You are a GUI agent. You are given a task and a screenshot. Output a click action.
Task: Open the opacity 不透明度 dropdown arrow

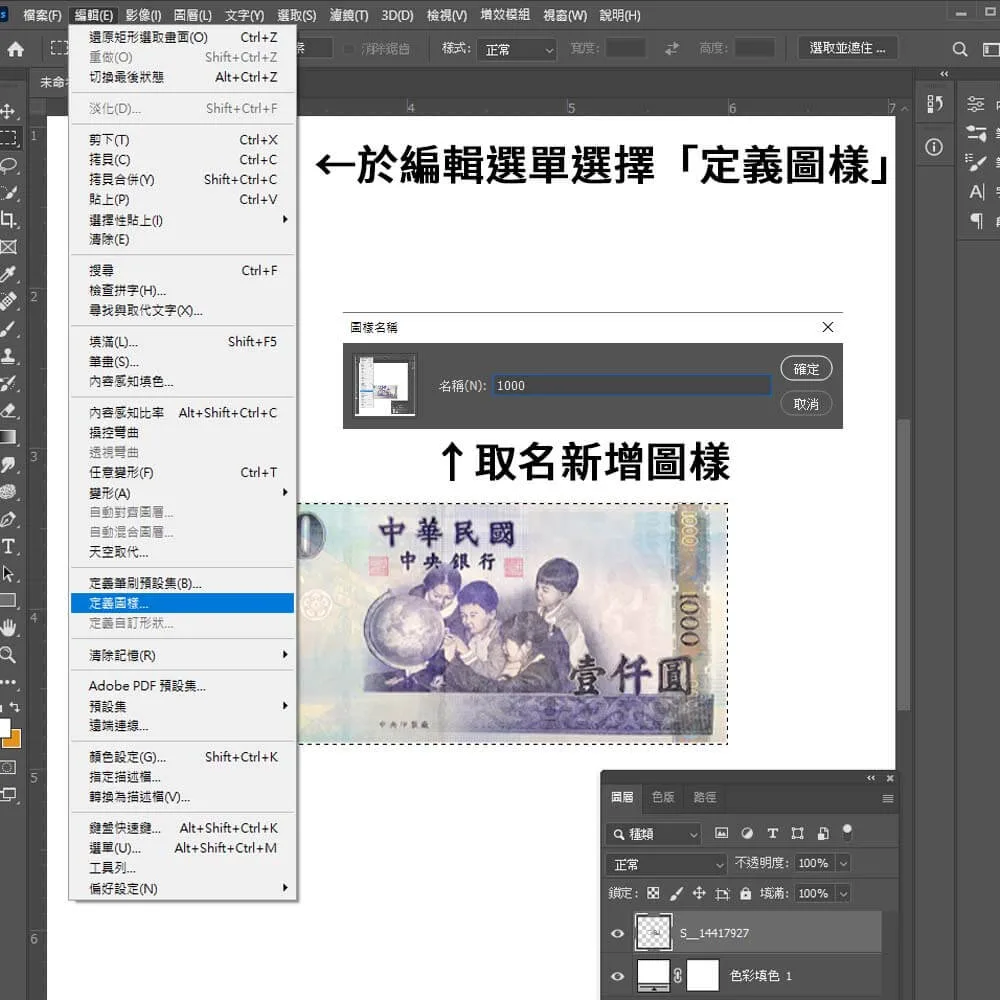pyautogui.click(x=843, y=864)
